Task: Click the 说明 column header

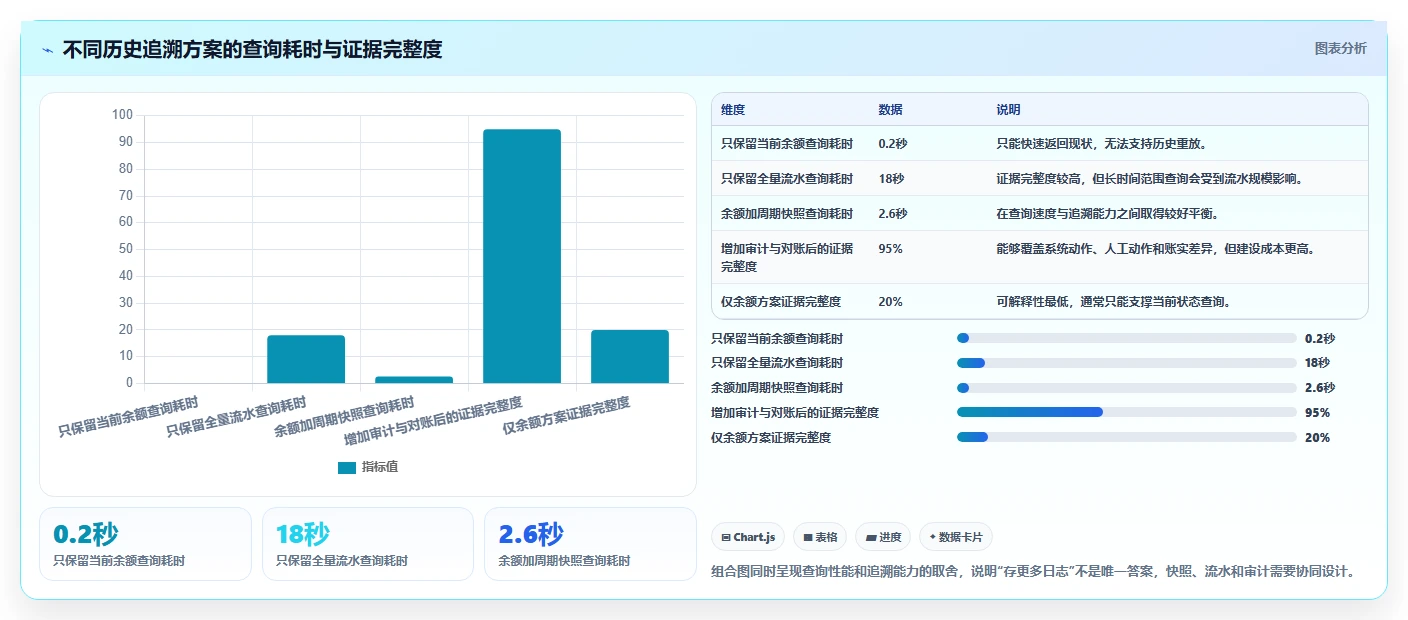Action: pyautogui.click(x=1008, y=110)
